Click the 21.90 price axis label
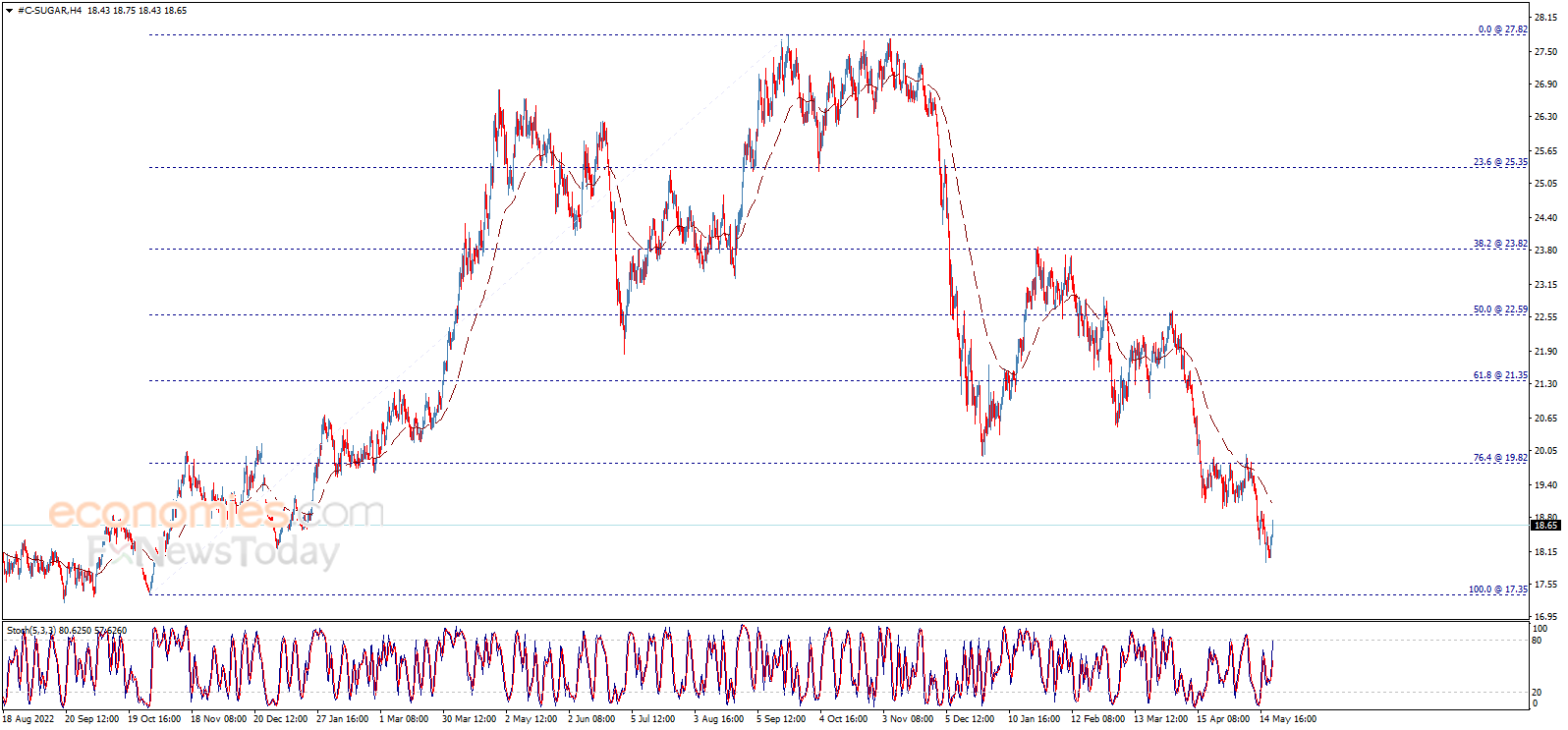This screenshot has width=1568, height=730. [x=1545, y=351]
